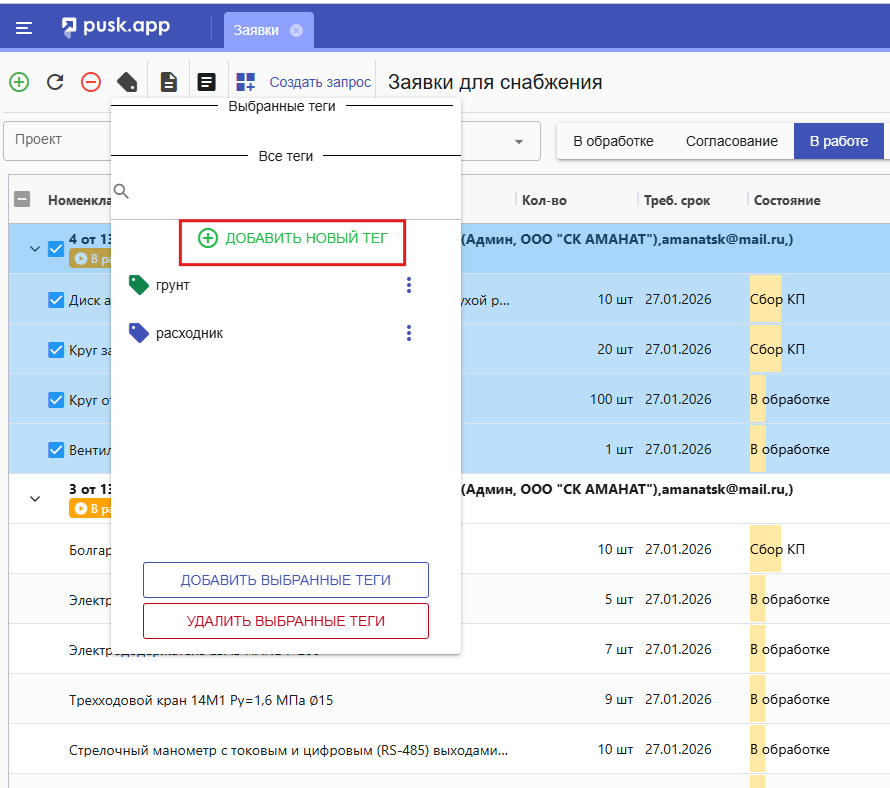Click the green add request icon
Screen dimensions: 890x788
tap(19, 82)
